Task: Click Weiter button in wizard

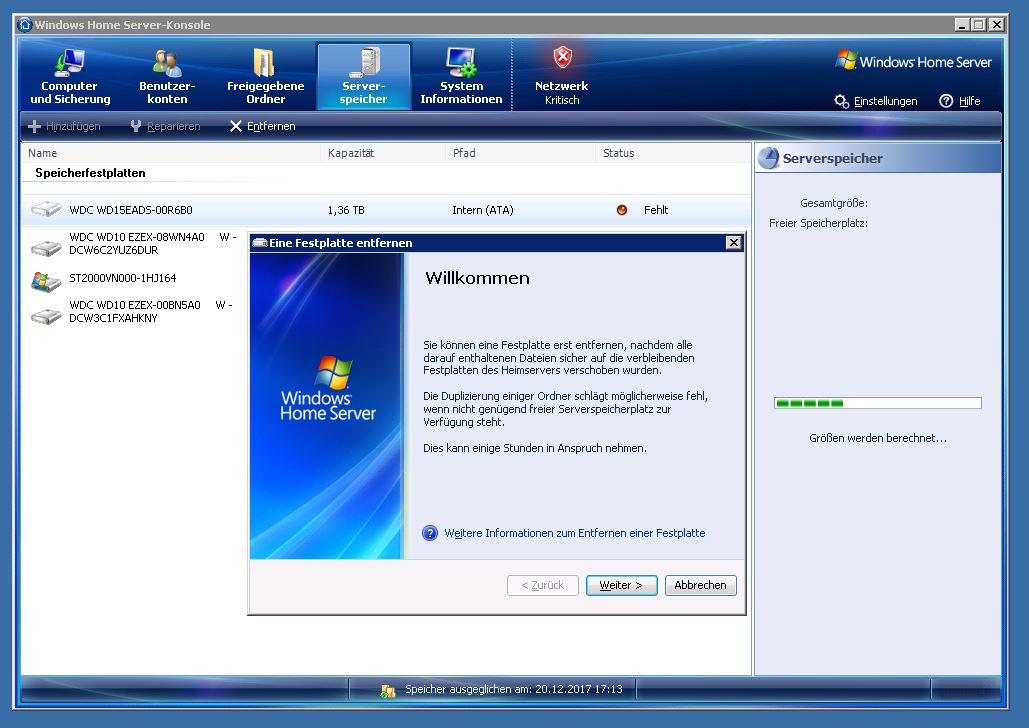Action: point(621,585)
